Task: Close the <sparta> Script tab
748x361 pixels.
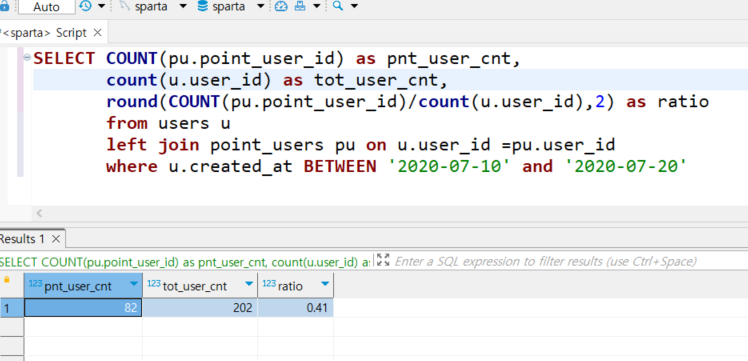Action: pos(97,32)
